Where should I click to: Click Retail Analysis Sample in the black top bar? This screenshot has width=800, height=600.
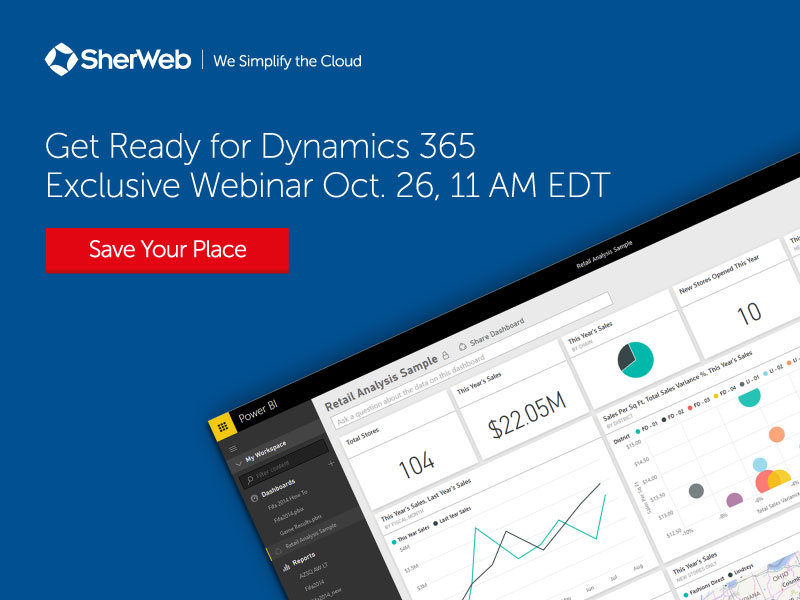[604, 255]
